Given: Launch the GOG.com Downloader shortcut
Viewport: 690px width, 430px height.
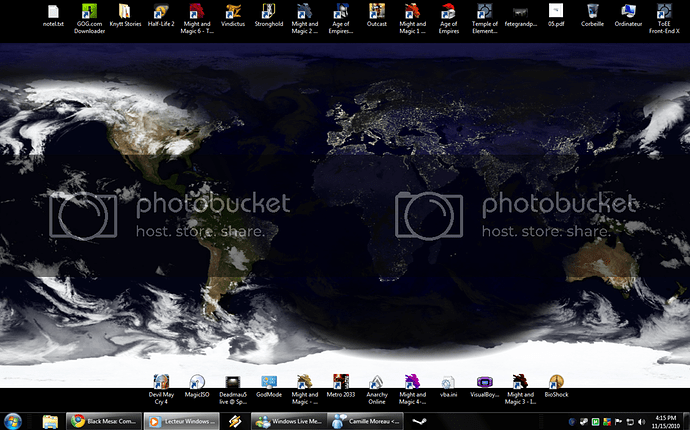Looking at the screenshot, I should 89,12.
